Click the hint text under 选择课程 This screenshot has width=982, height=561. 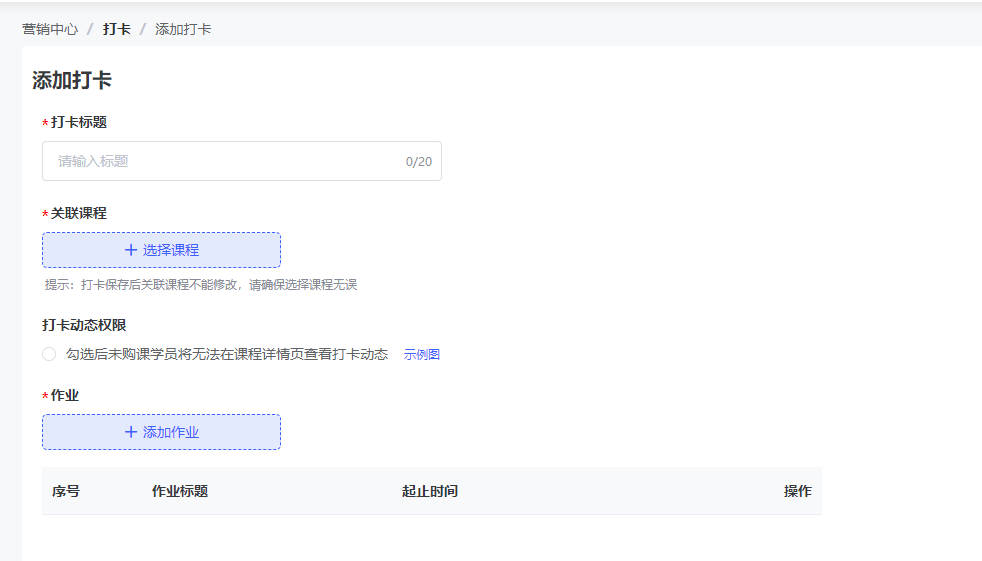pyautogui.click(x=200, y=285)
